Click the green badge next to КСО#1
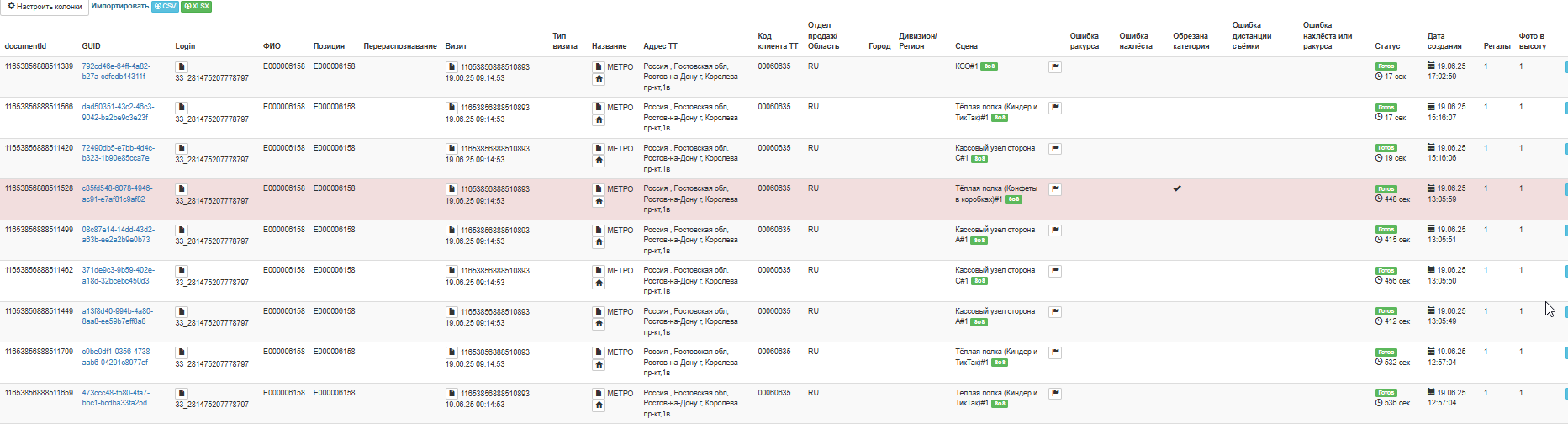The height and width of the screenshot is (424, 1568). click(990, 66)
